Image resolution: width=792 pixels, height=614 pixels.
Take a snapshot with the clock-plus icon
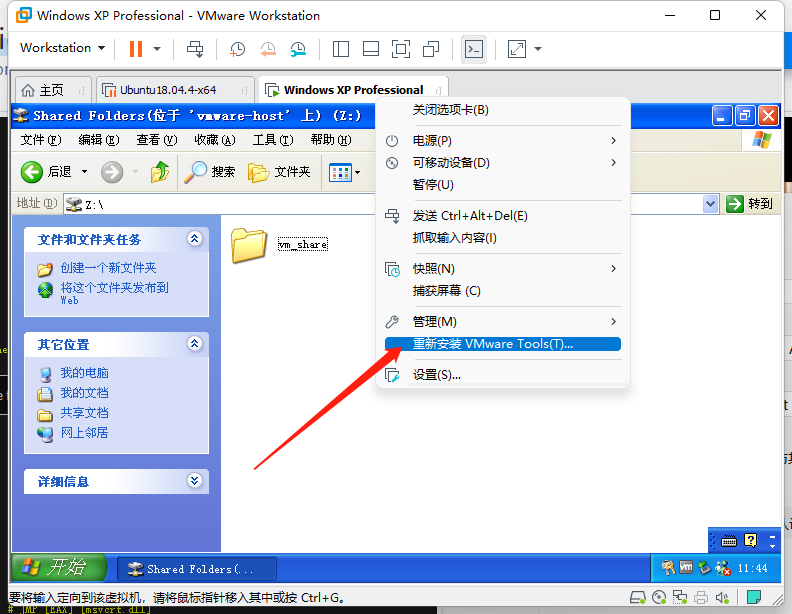point(237,49)
